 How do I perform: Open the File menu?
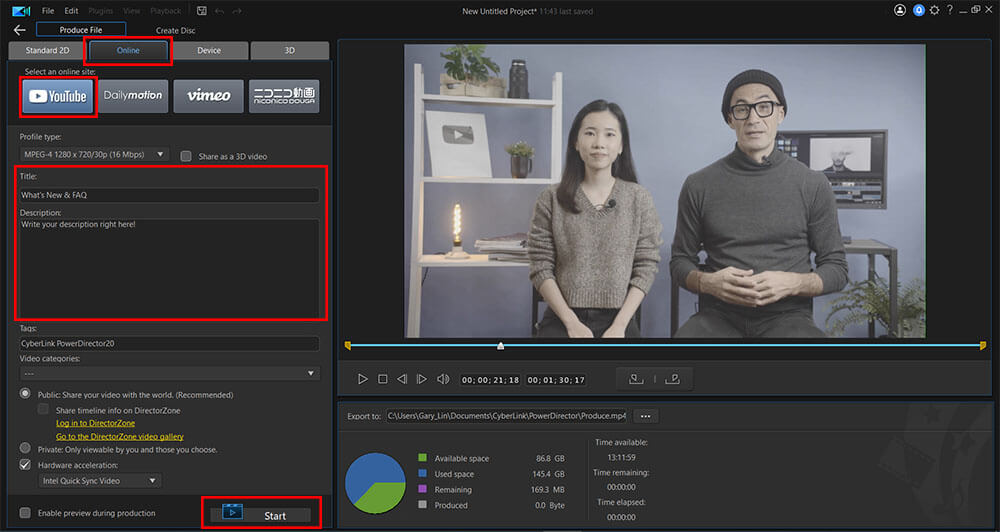(48, 10)
